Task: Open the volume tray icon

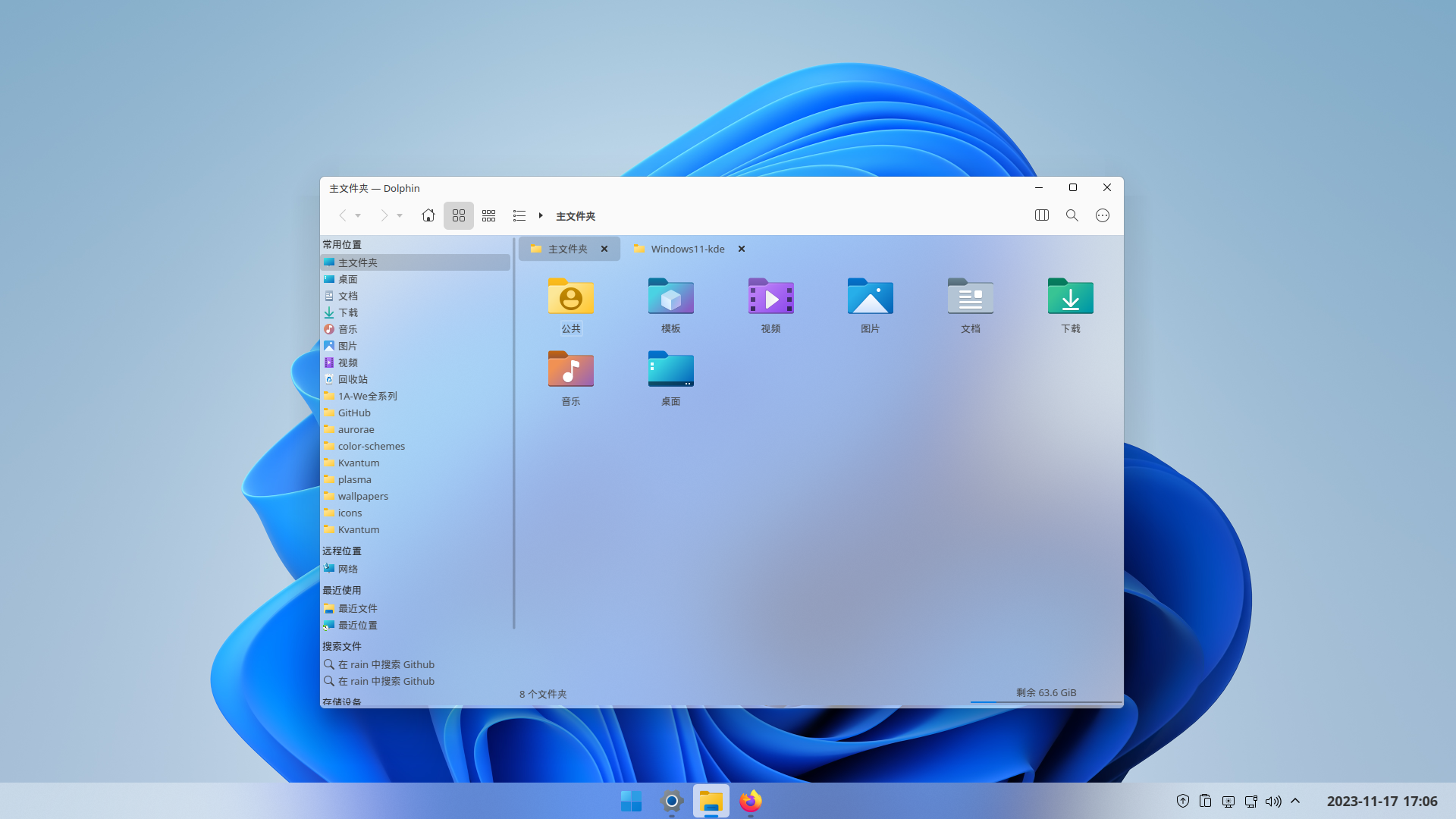Action: click(x=1273, y=801)
